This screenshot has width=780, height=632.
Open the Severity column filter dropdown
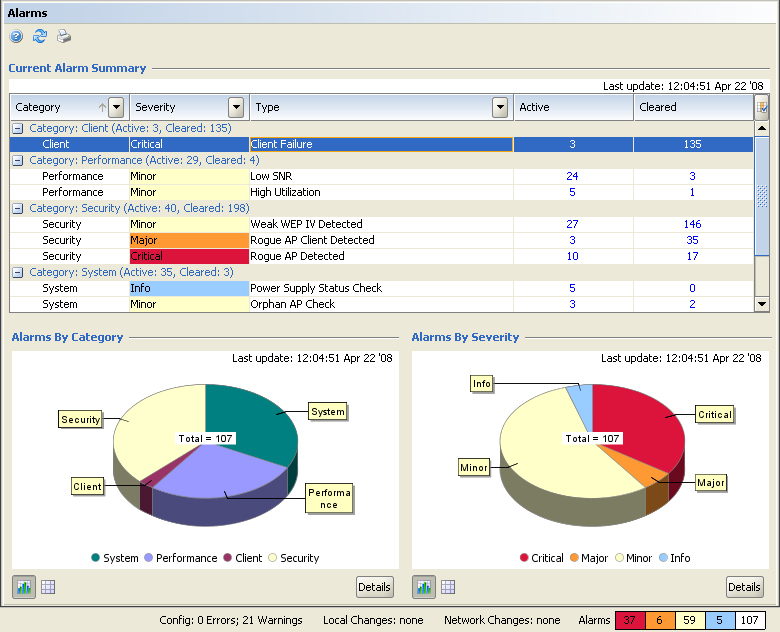pyautogui.click(x=236, y=107)
